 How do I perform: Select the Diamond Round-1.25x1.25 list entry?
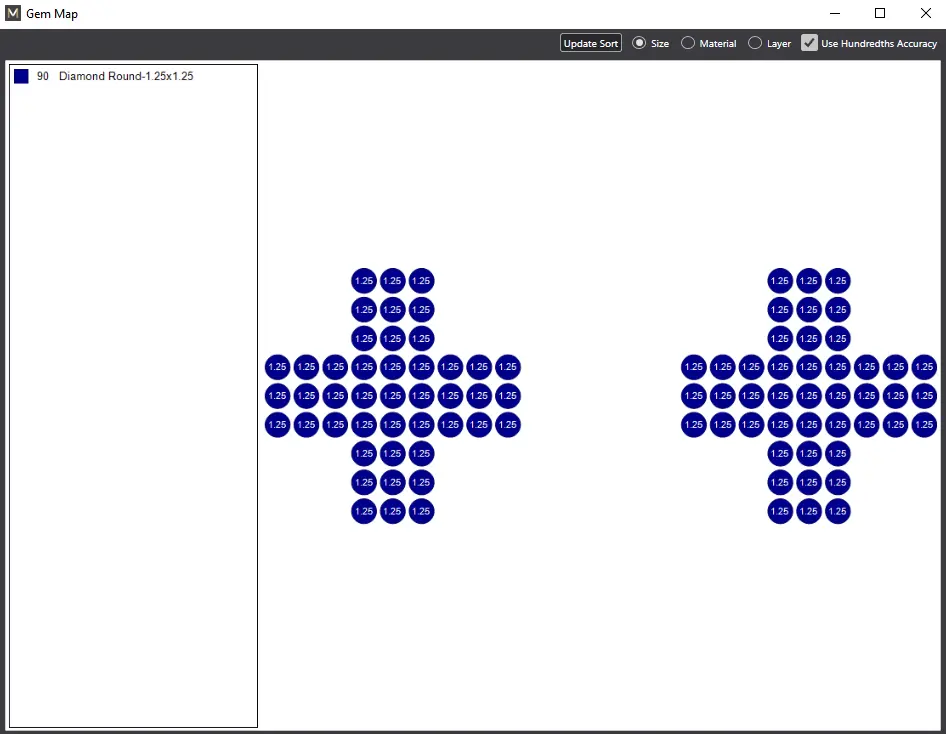126,76
